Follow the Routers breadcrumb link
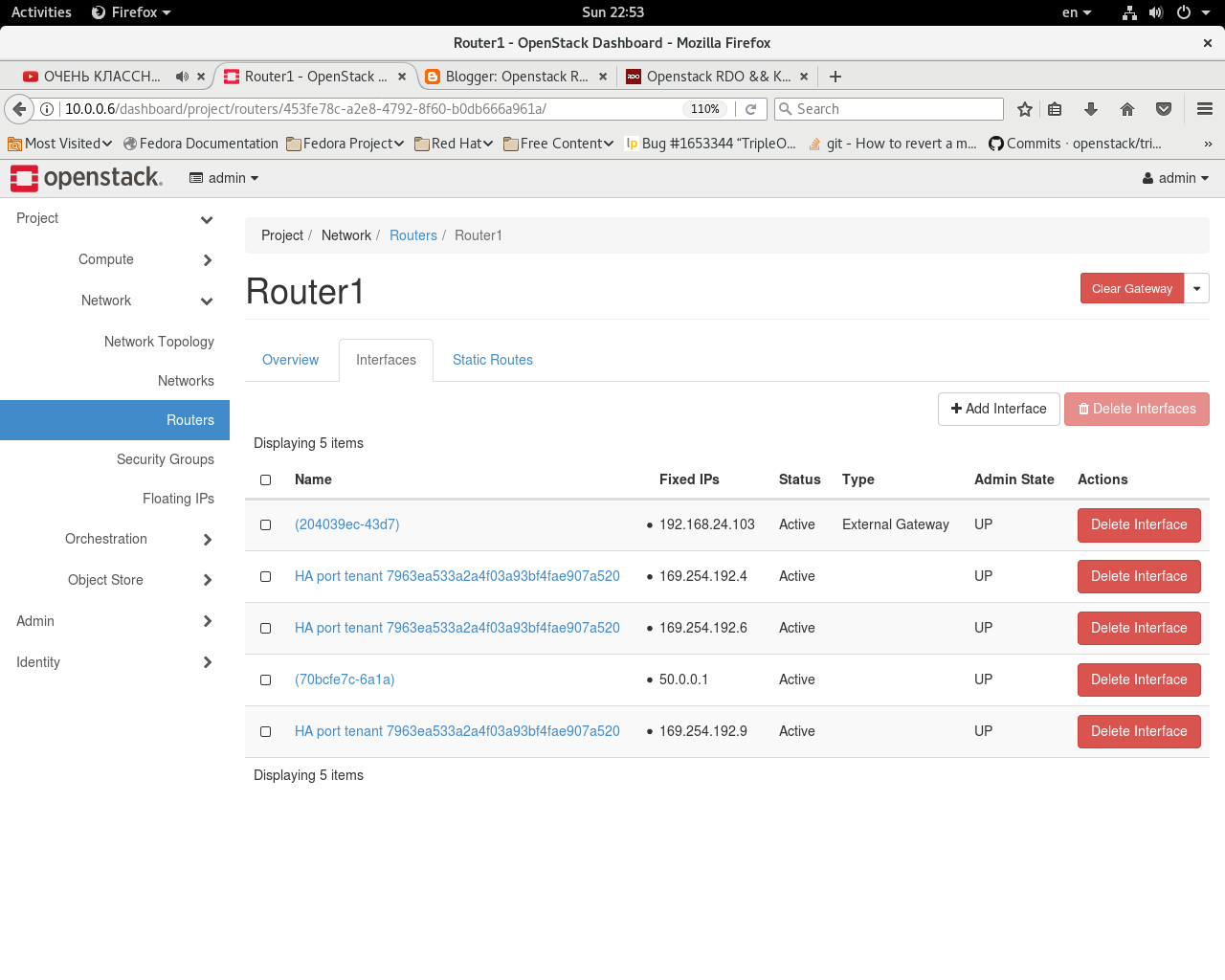Screen dimensions: 1225x980 point(412,235)
